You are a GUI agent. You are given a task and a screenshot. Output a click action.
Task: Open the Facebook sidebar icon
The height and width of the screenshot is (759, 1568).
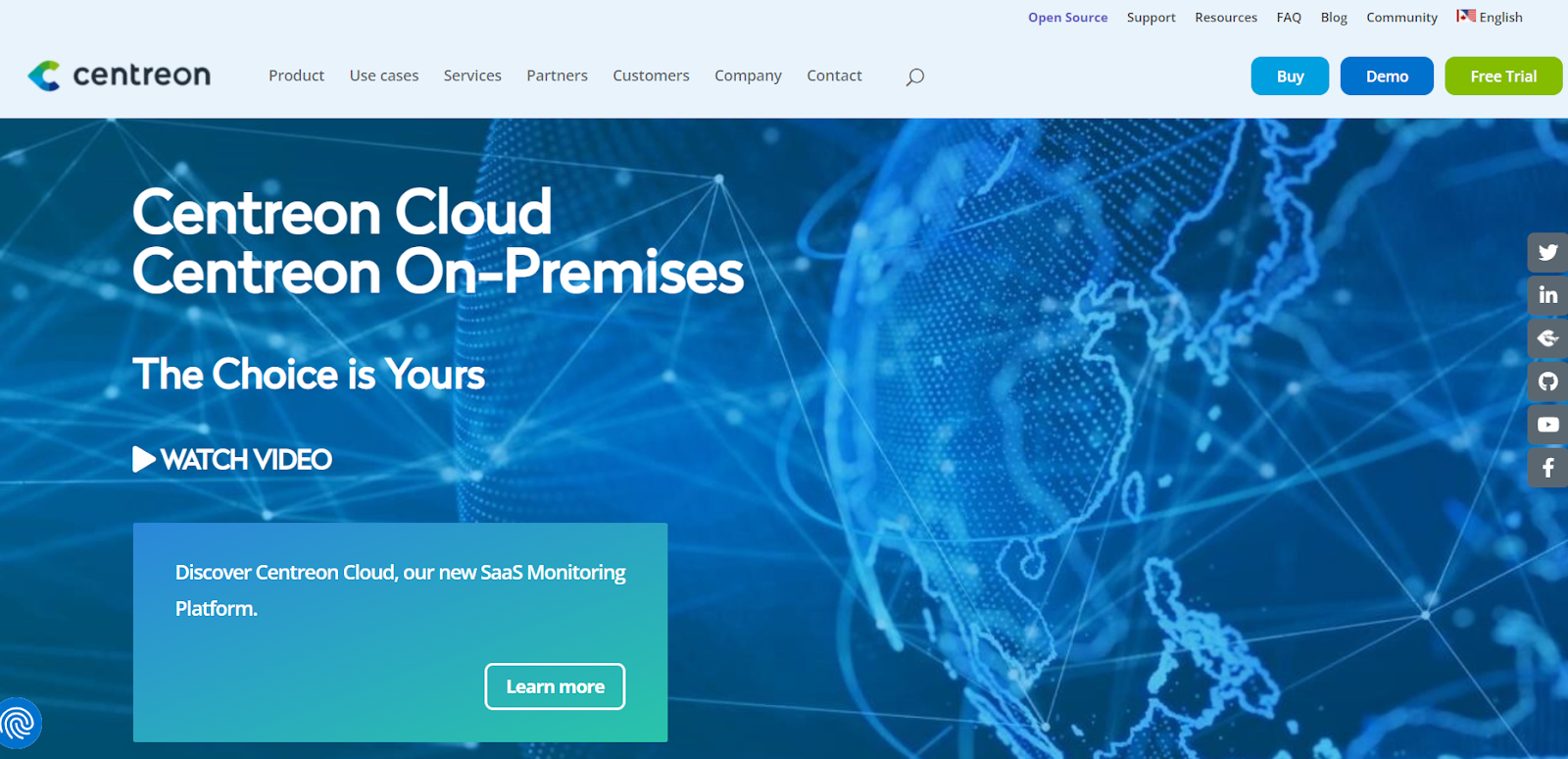(1547, 468)
